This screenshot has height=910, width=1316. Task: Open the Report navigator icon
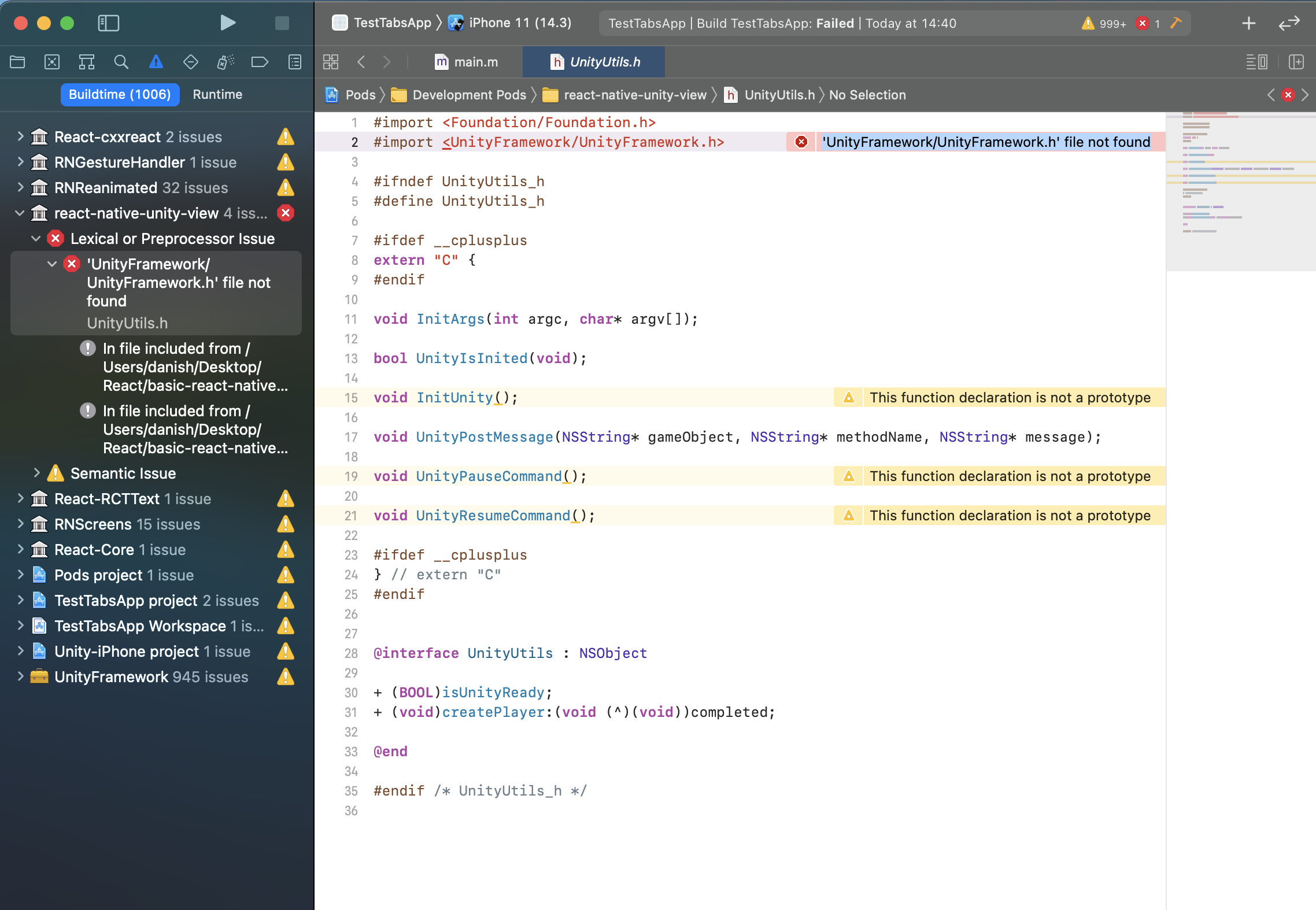click(295, 62)
